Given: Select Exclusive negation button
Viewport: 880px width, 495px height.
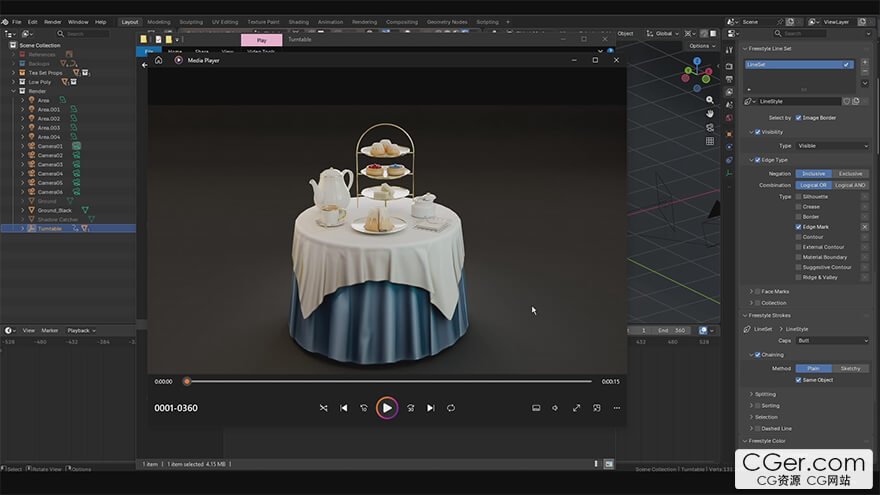Looking at the screenshot, I should (x=850, y=174).
